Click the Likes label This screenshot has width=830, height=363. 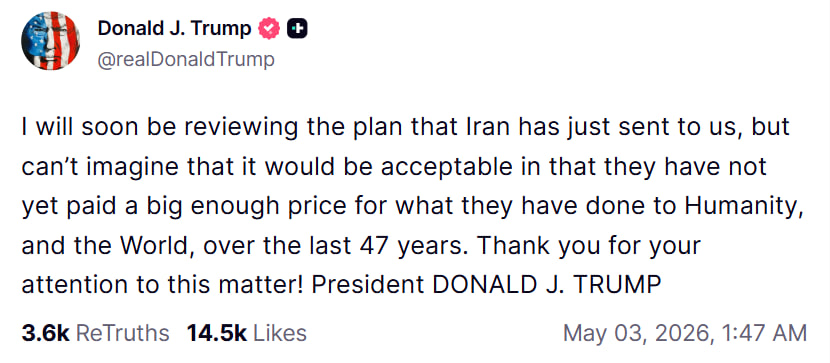click(x=280, y=333)
